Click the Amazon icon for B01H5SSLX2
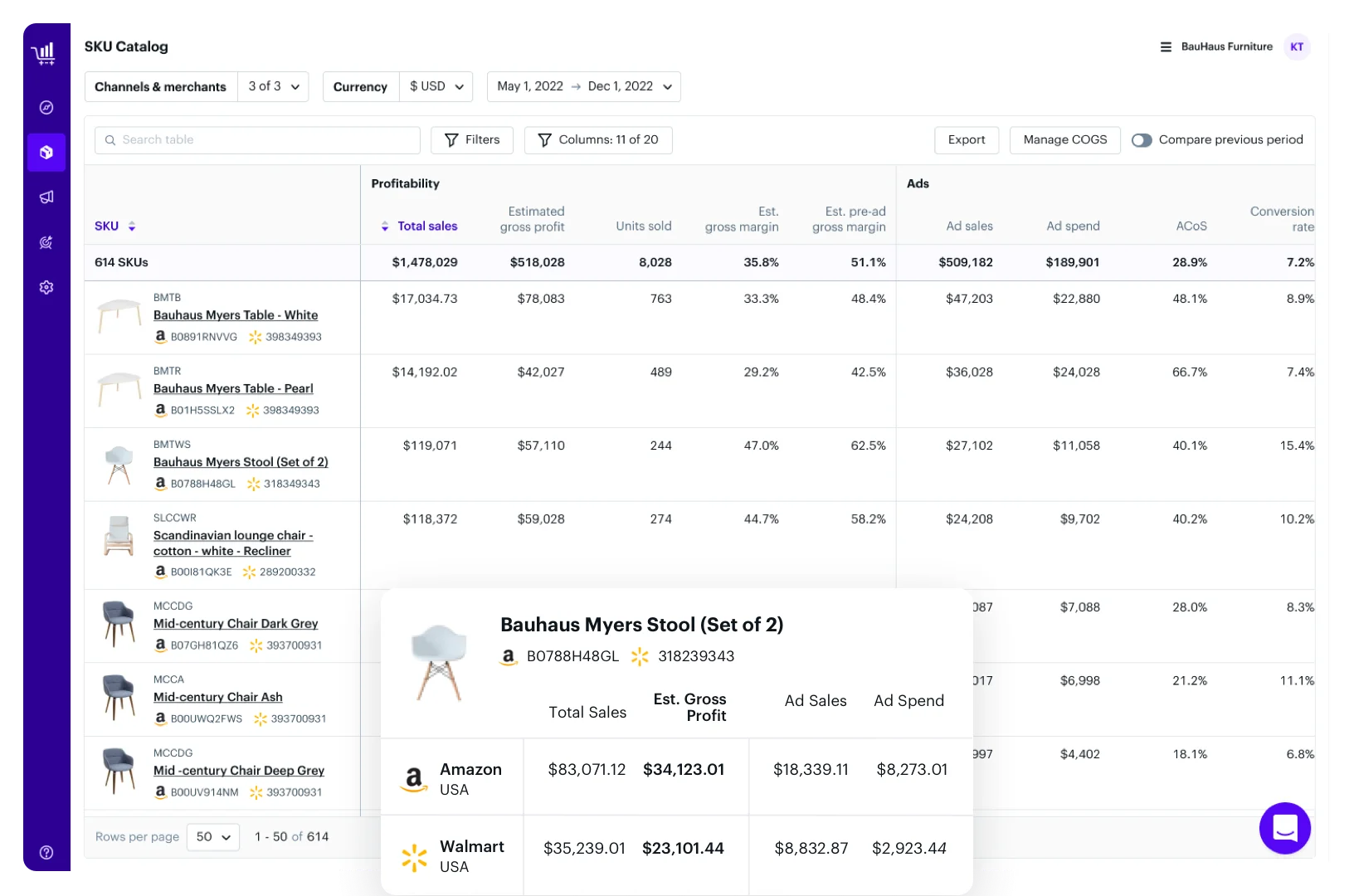 point(160,410)
